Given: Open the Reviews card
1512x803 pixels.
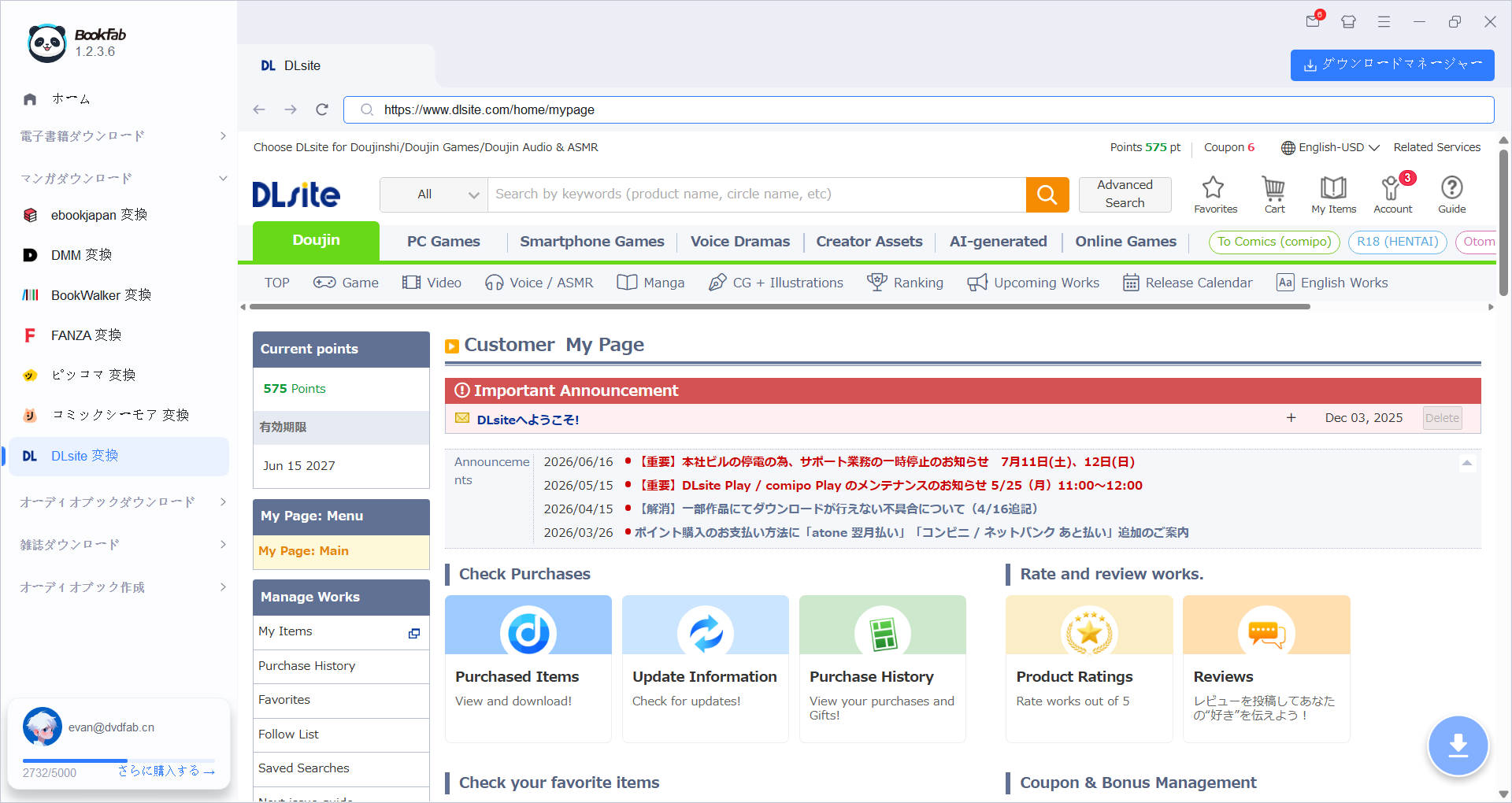Looking at the screenshot, I should coord(1266,668).
